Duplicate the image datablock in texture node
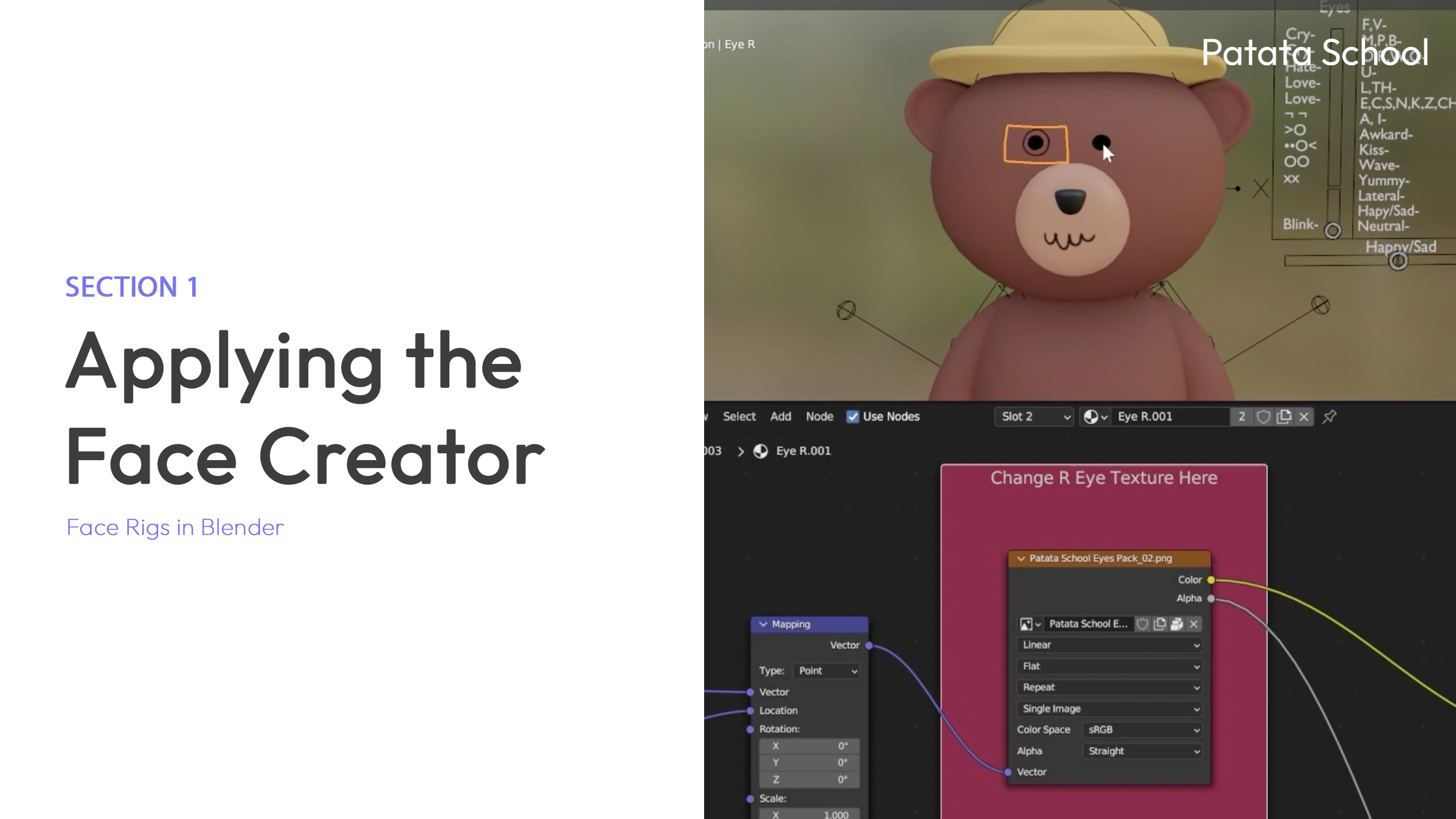The image size is (1456, 819). click(x=1160, y=624)
